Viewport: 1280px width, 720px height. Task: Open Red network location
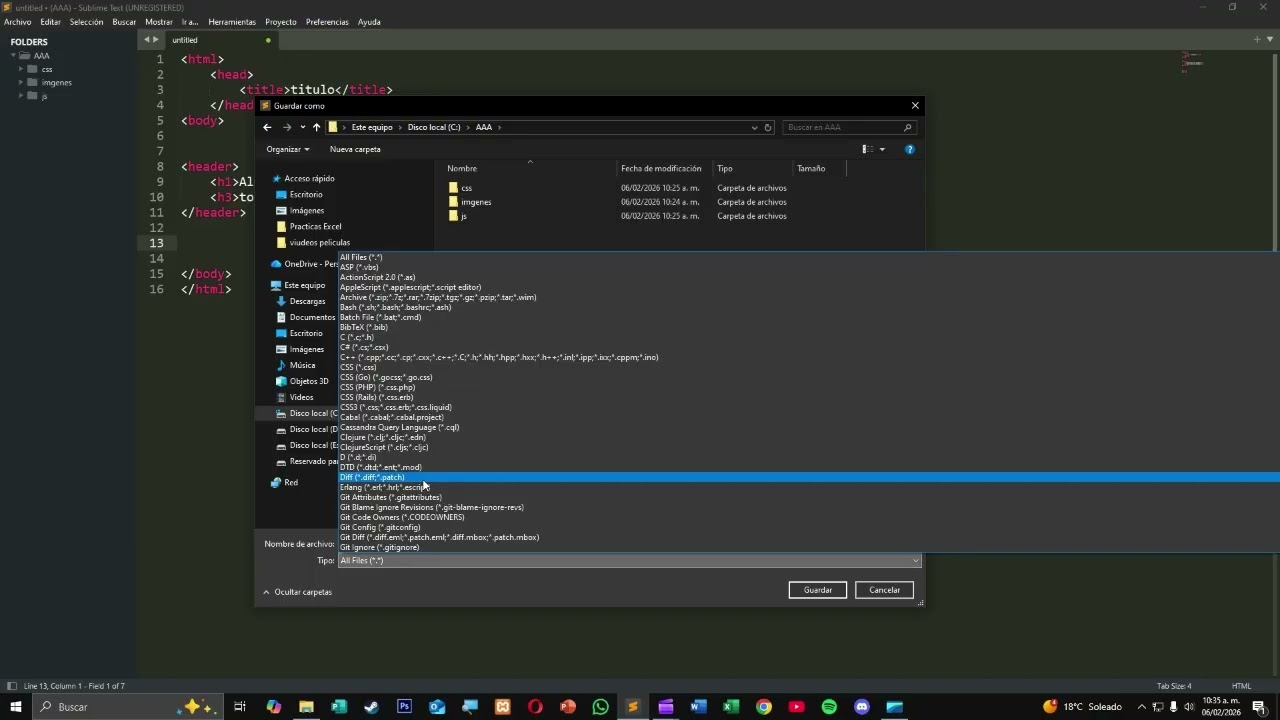click(290, 482)
